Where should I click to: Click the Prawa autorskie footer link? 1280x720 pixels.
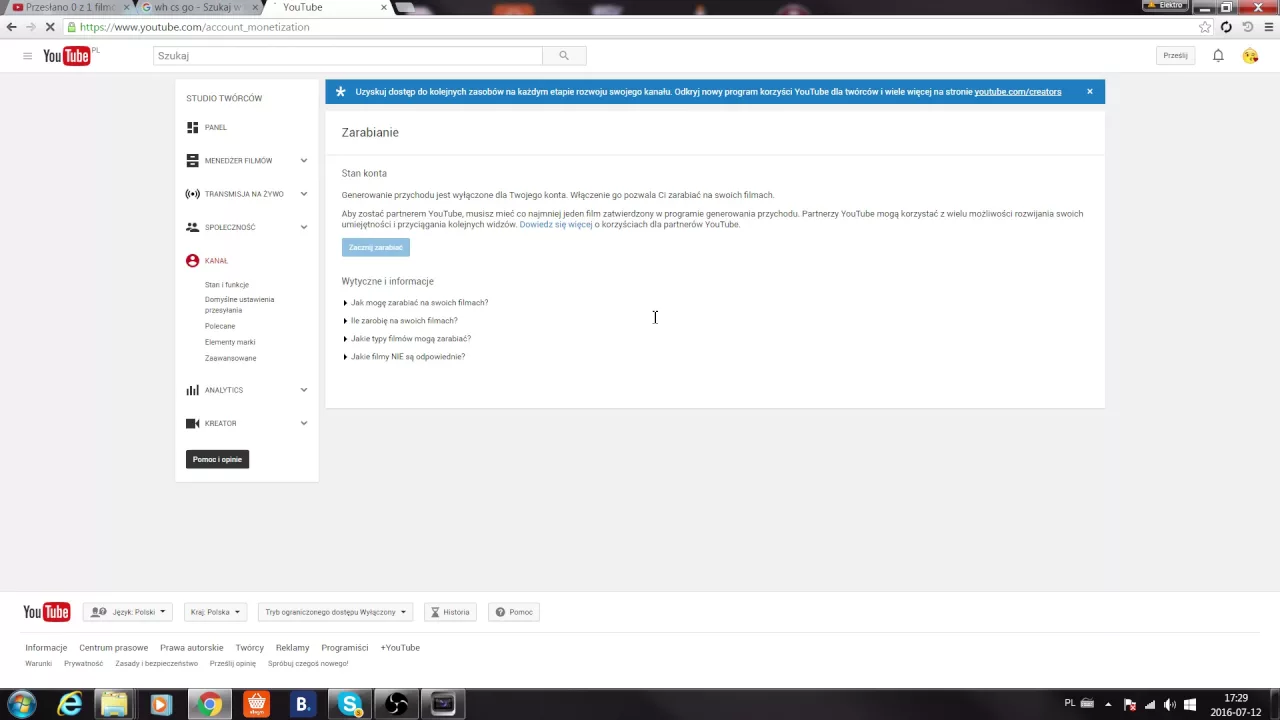[x=192, y=648]
